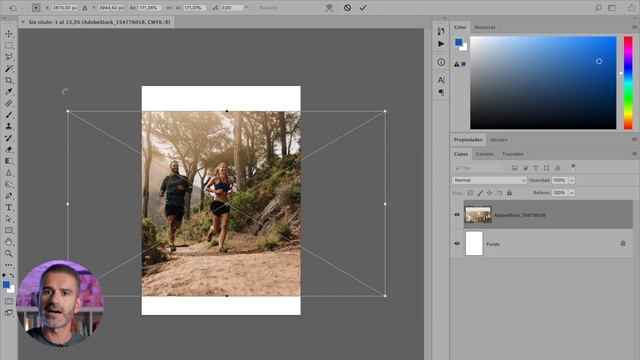Toggle the width-height aspect ratio link
Viewport: 640px width, 360px height.
169,8
